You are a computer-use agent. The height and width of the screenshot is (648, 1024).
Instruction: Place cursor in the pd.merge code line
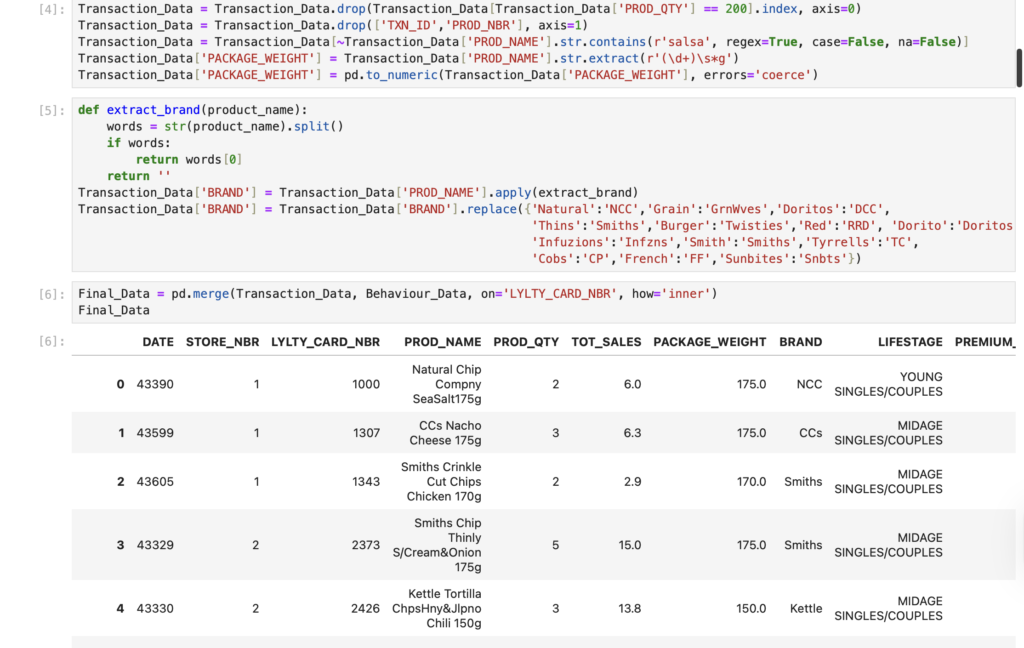397,294
